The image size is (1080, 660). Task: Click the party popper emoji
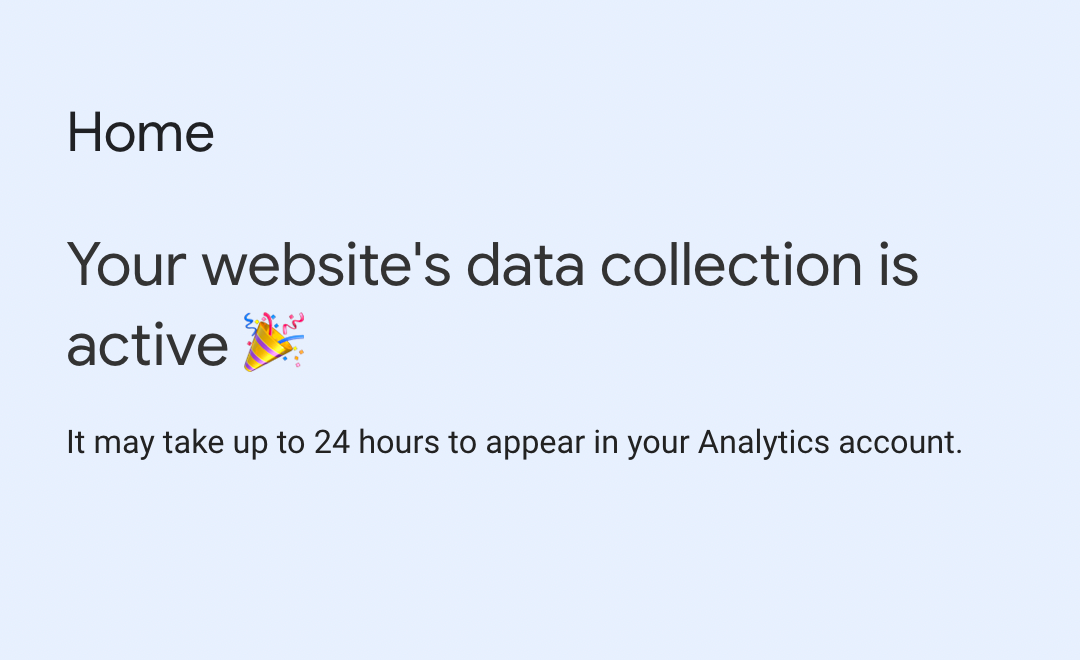(x=273, y=342)
